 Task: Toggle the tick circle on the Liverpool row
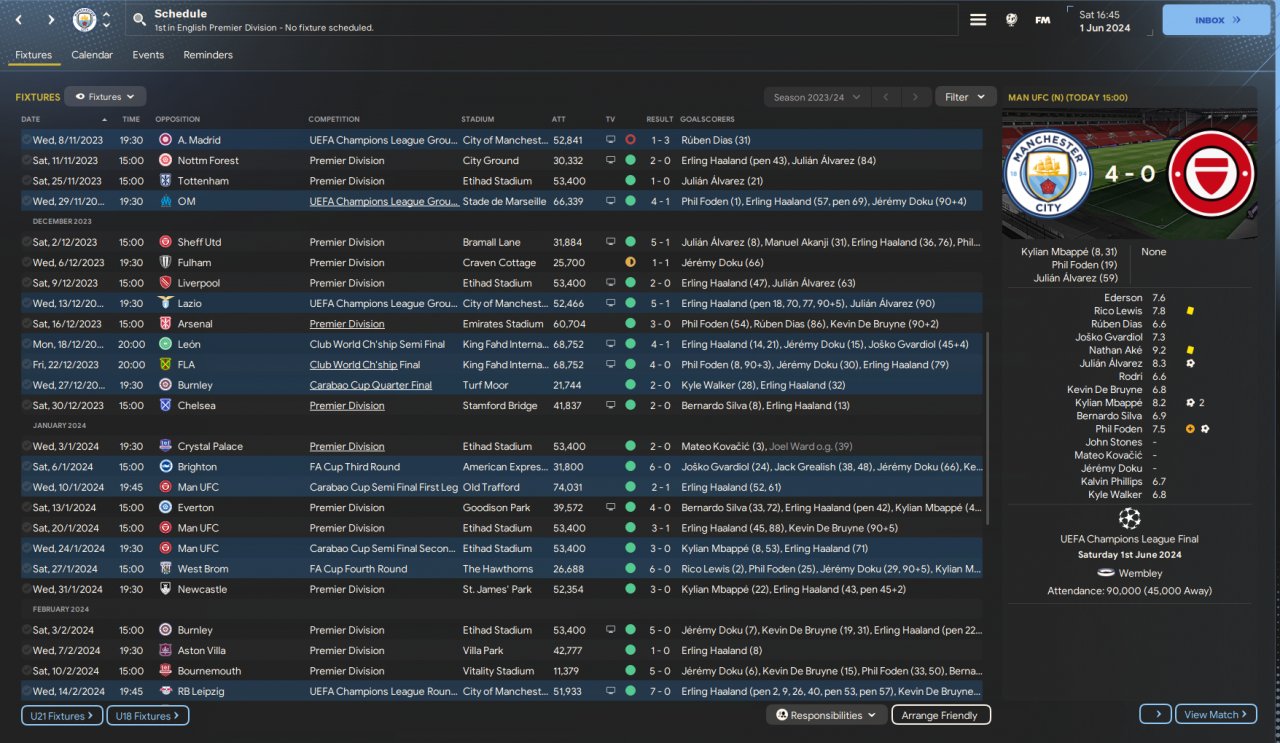26,283
